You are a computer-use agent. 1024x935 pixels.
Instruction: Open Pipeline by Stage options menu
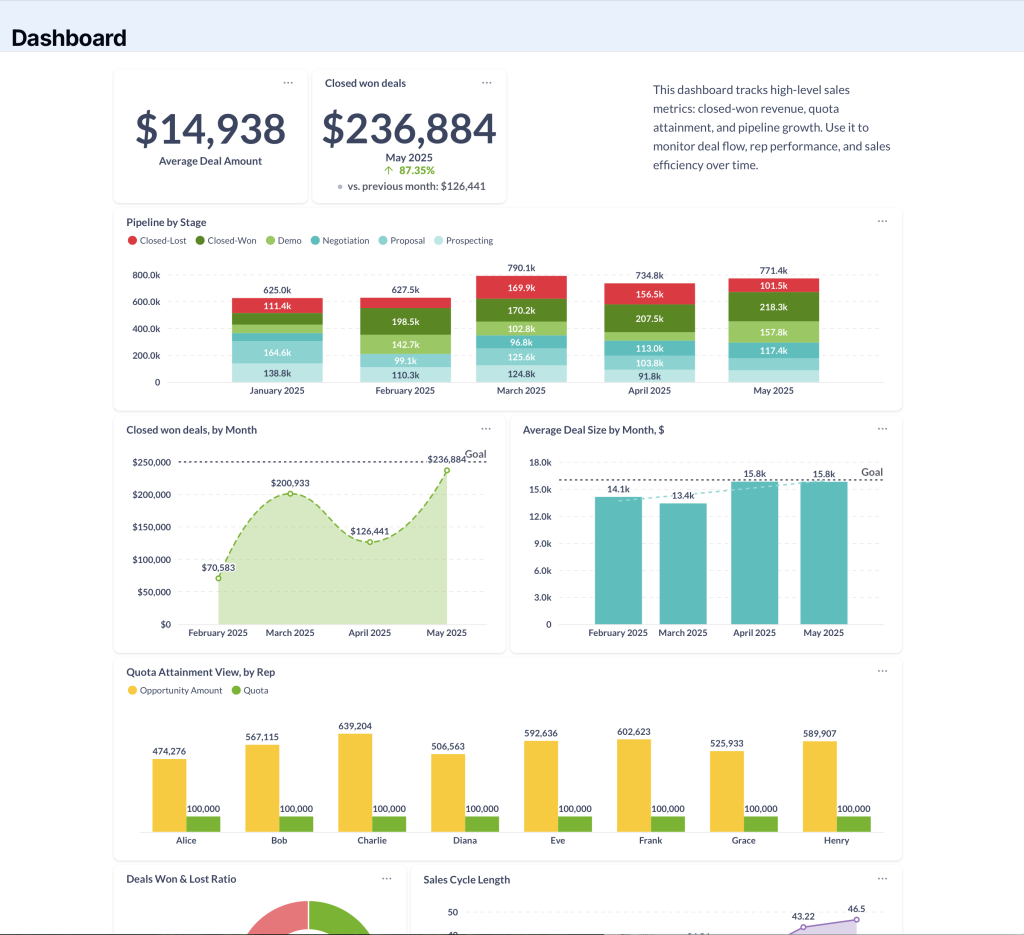pyautogui.click(x=882, y=222)
